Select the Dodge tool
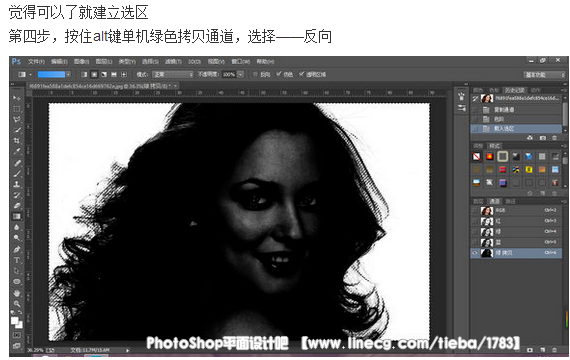 pos(17,238)
